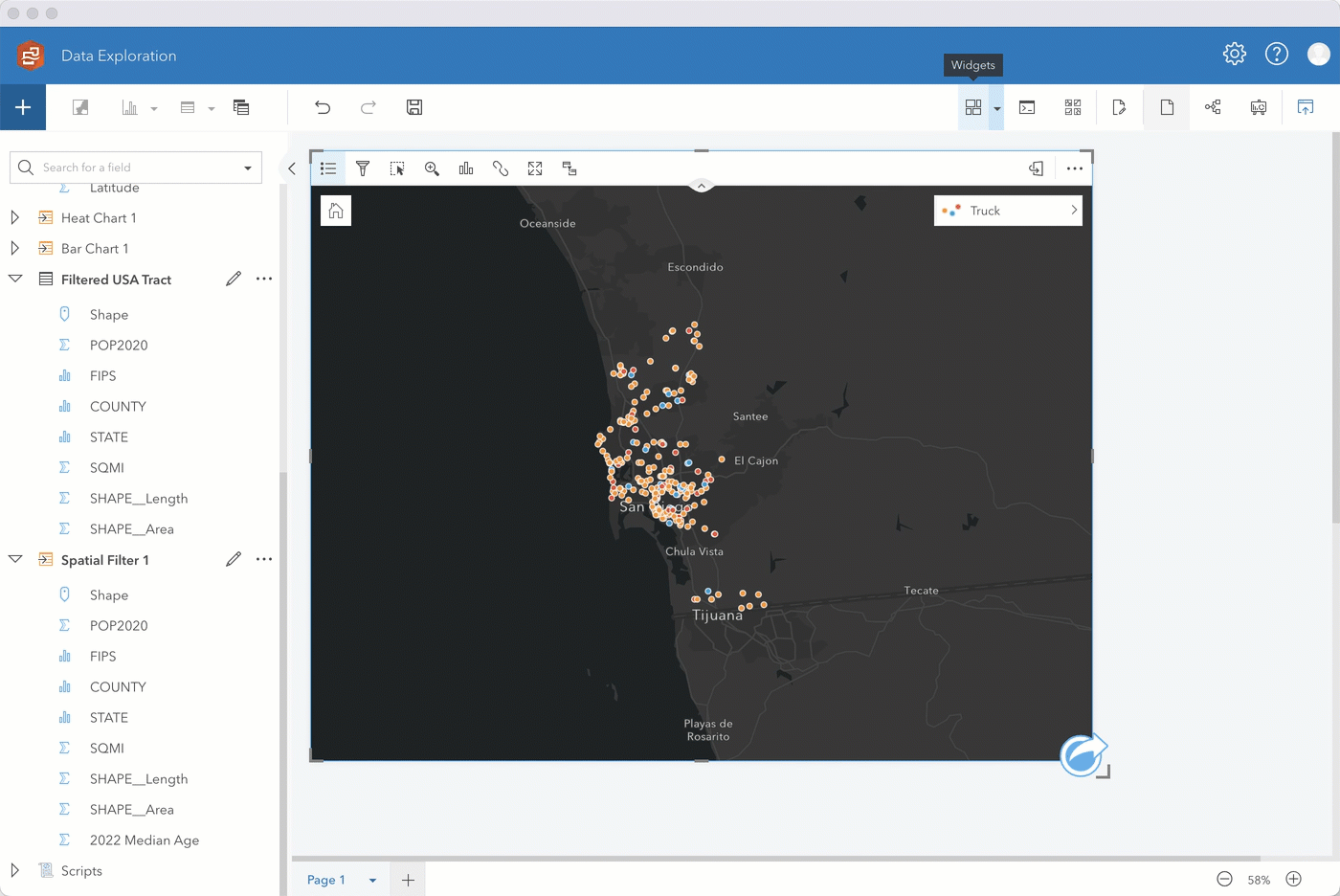The image size is (1340, 896).
Task: Open the scripting console
Action: click(1027, 107)
